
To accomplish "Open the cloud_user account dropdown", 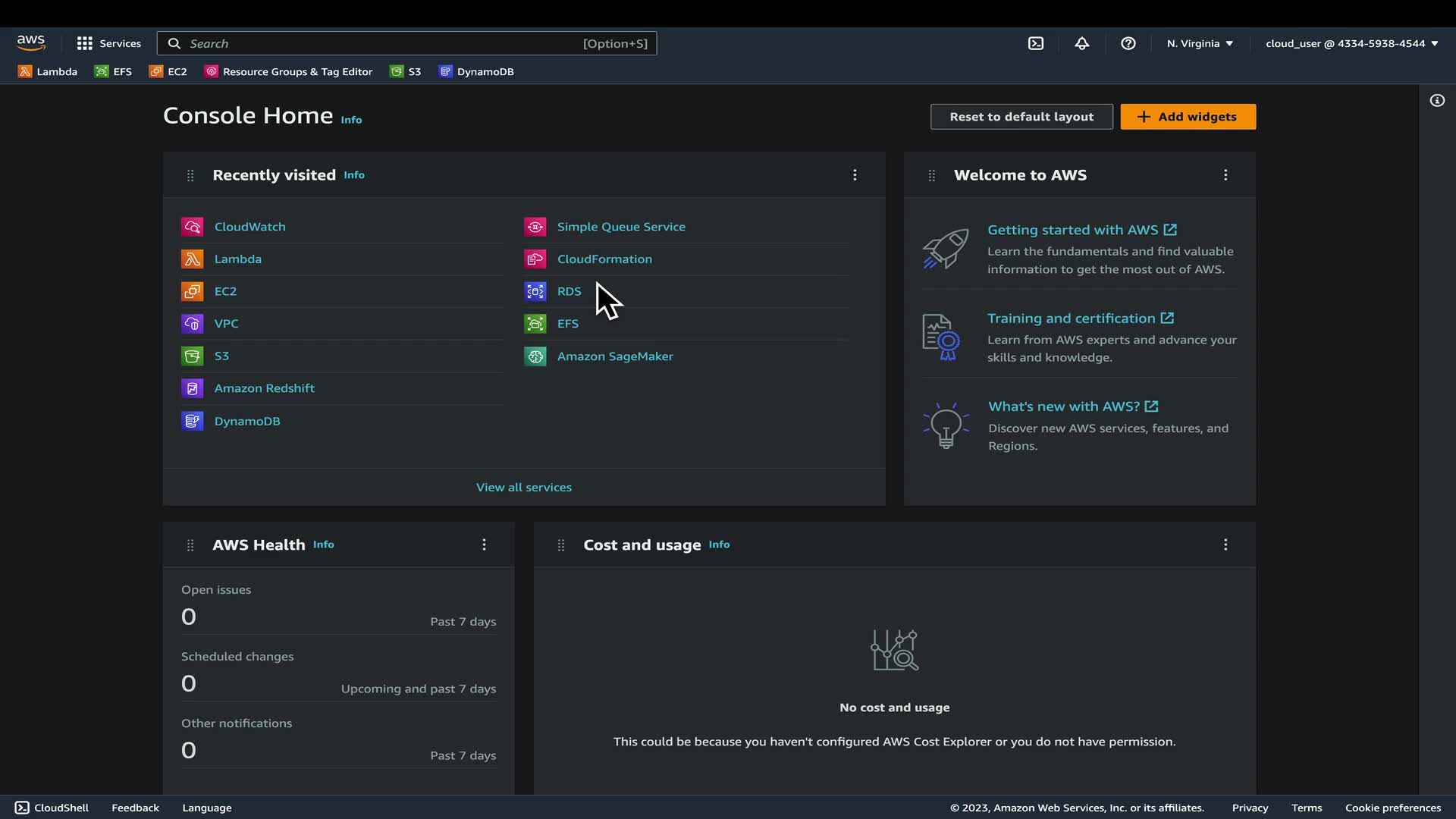I will point(1351,43).
